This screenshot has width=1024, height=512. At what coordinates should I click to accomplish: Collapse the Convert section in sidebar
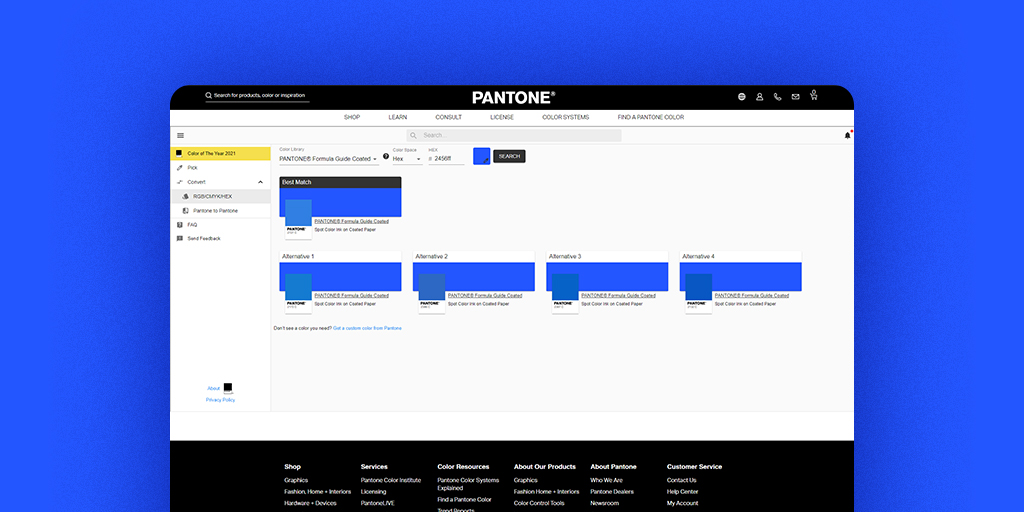click(261, 182)
